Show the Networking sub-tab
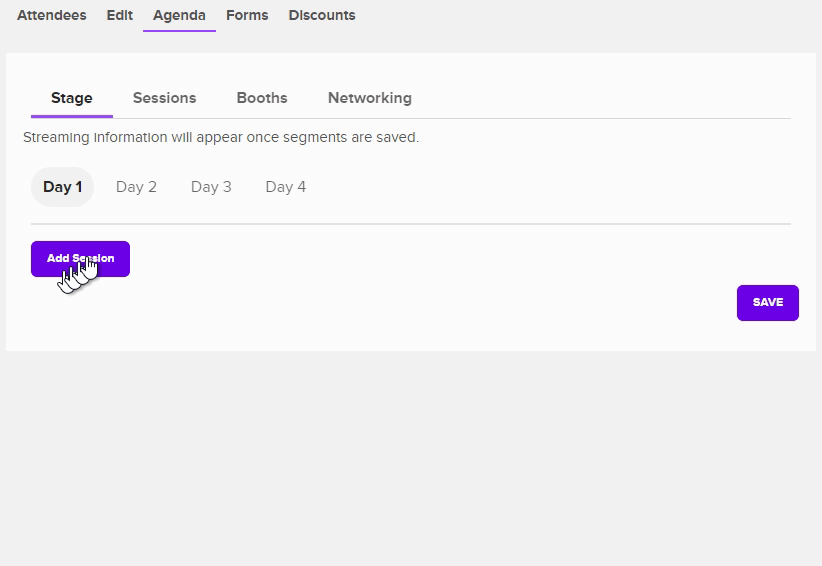This screenshot has height=566, width=822. 369,98
